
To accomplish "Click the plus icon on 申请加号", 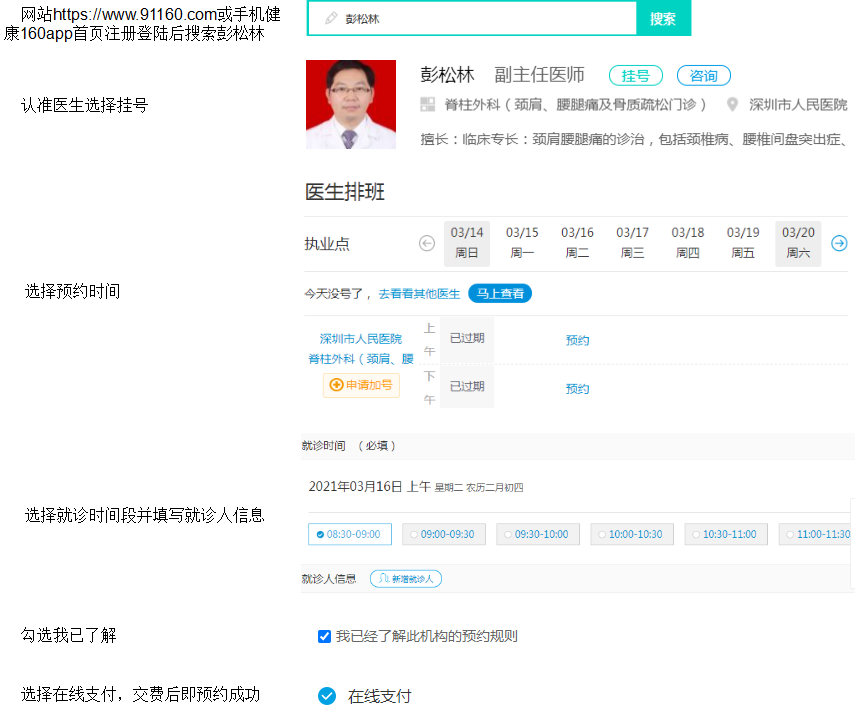I will (336, 385).
